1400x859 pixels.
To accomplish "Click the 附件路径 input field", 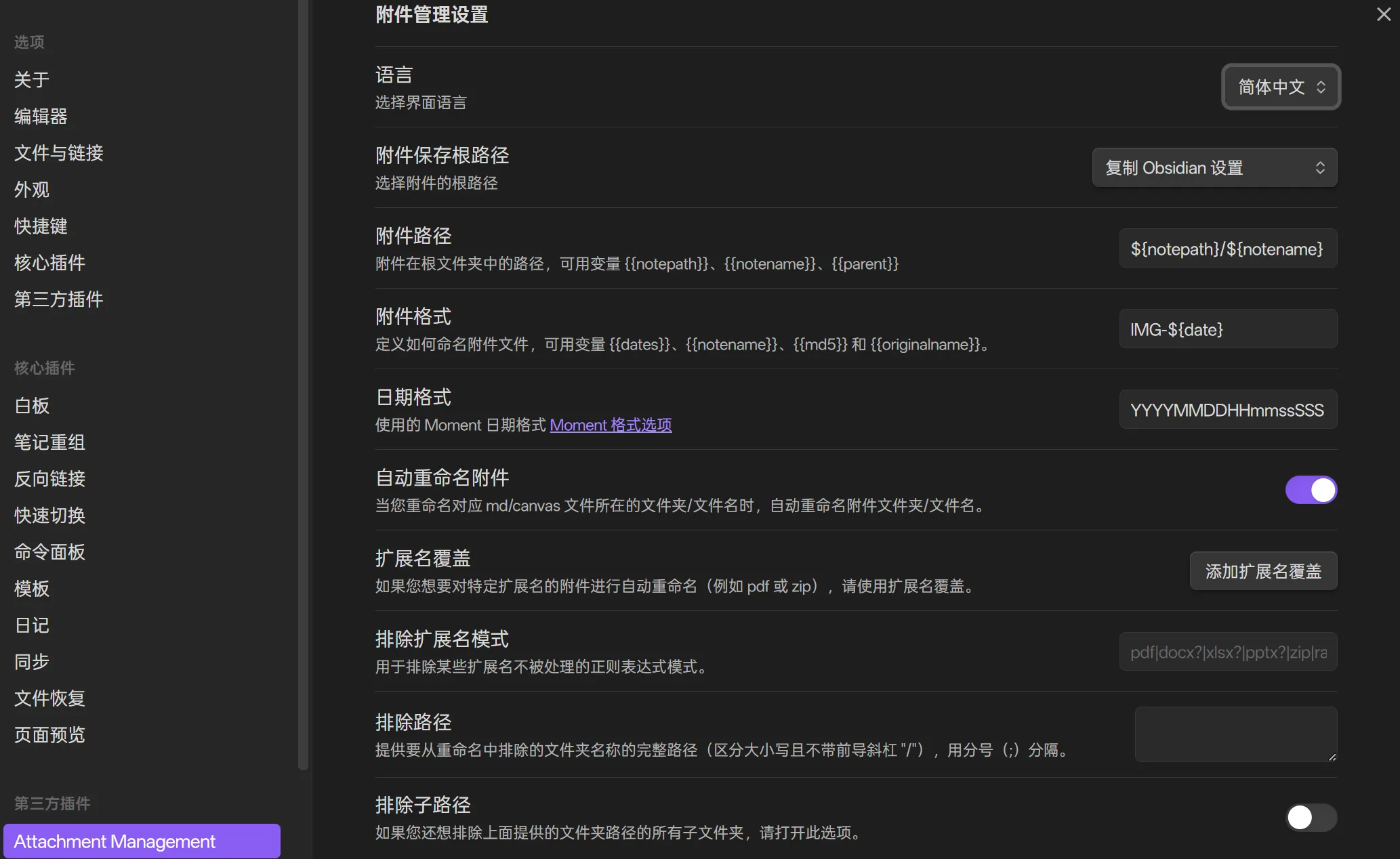I will click(x=1227, y=249).
